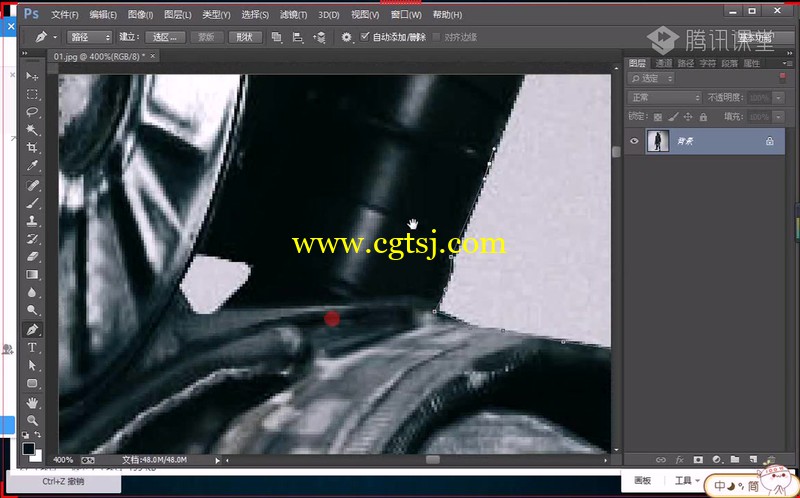Select the Clone Stamp tool
The image size is (800, 498).
[32, 221]
